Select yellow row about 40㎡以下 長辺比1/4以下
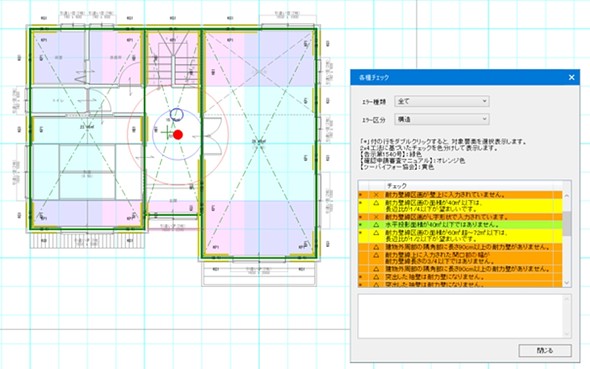Viewport: 590px width, 369px height. [461, 206]
